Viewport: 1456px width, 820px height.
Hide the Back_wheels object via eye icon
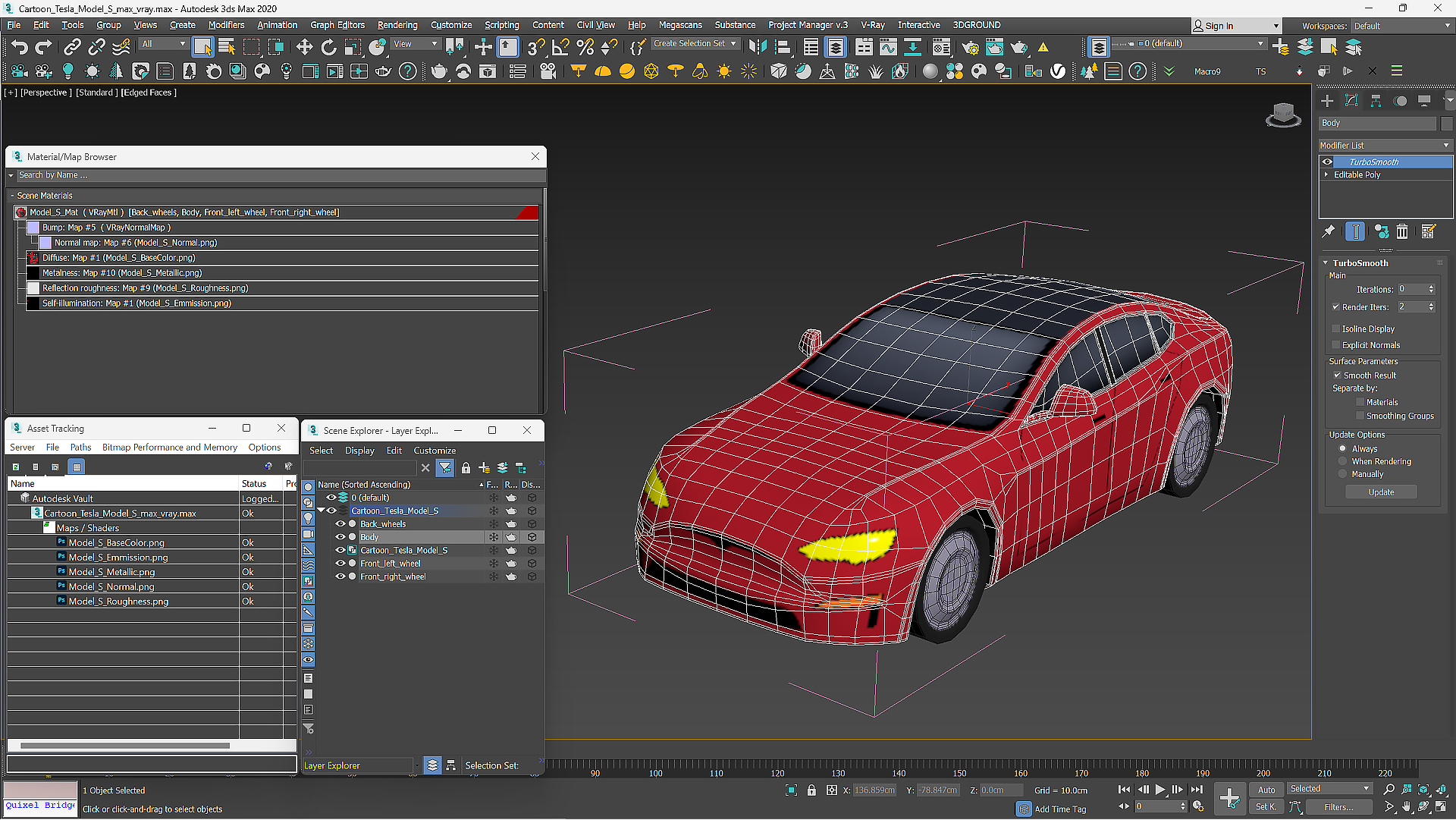tap(340, 524)
